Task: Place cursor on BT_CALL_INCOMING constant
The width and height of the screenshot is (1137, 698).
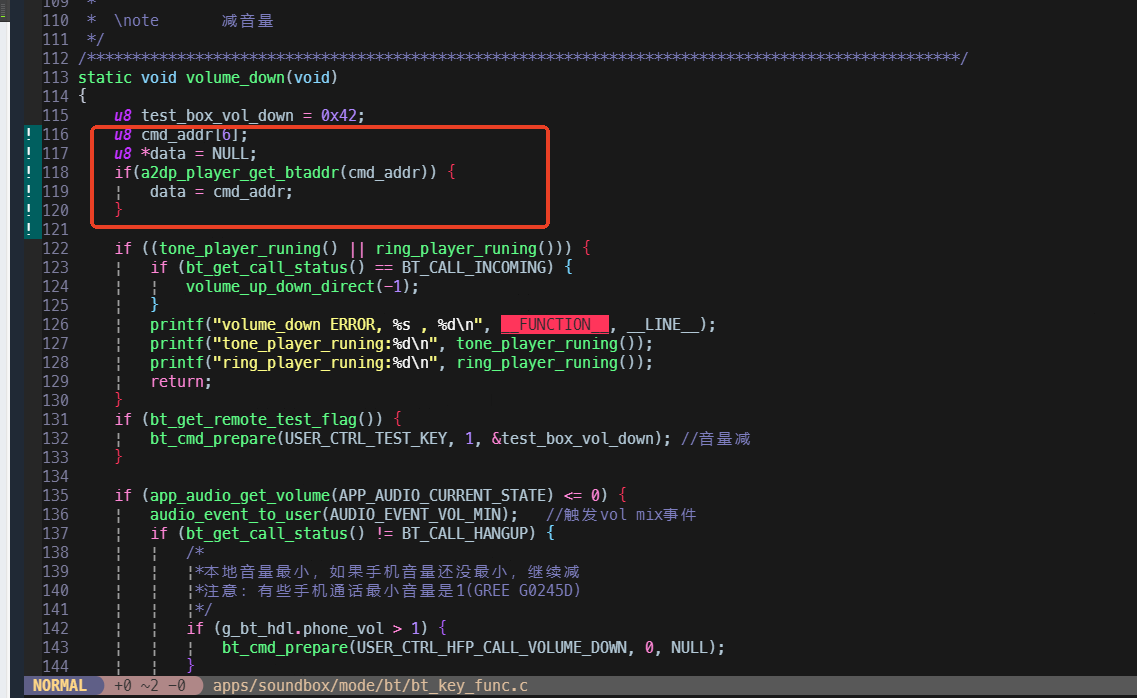Action: click(x=473, y=267)
